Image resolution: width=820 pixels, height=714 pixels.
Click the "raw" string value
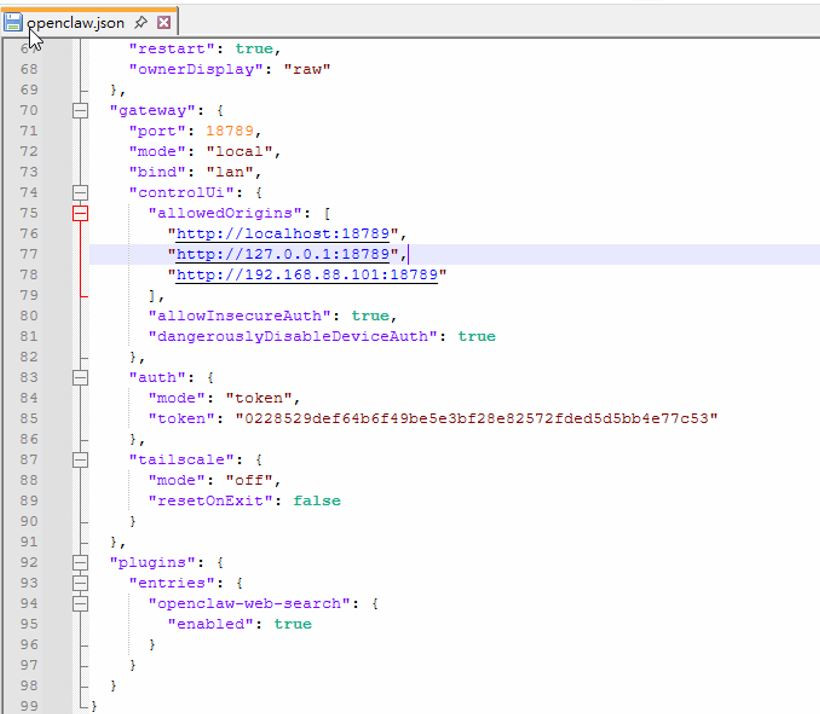pyautogui.click(x=307, y=69)
